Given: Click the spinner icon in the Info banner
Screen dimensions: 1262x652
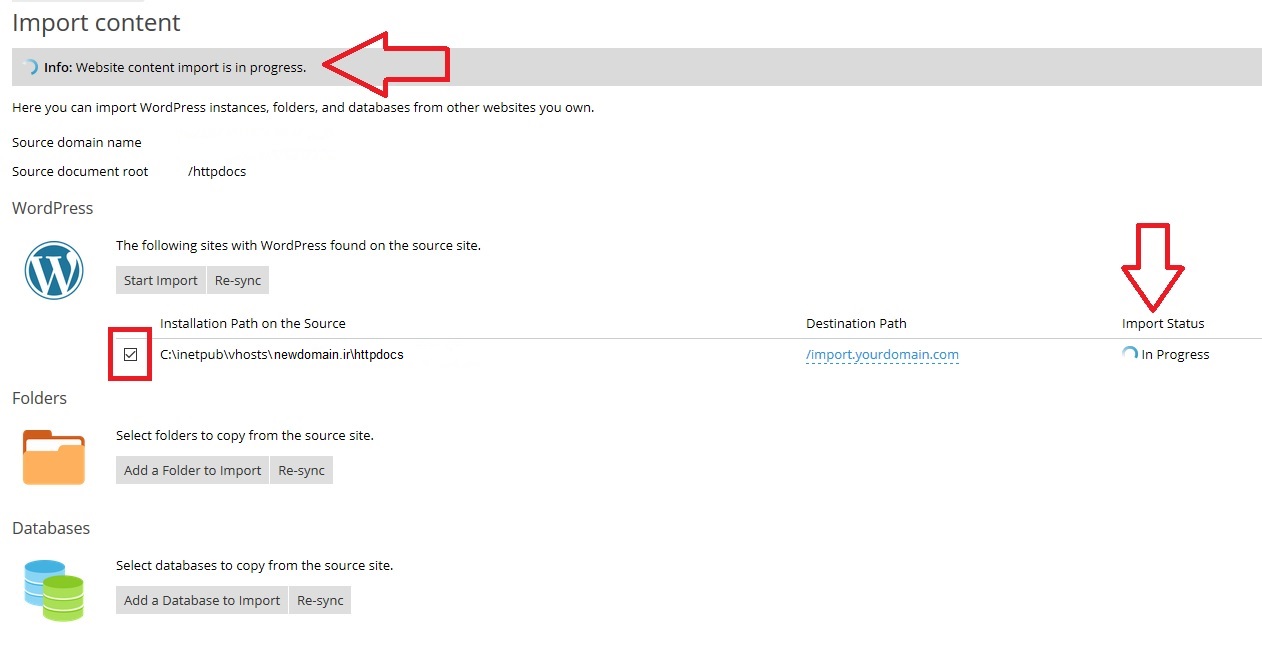Looking at the screenshot, I should point(30,67).
